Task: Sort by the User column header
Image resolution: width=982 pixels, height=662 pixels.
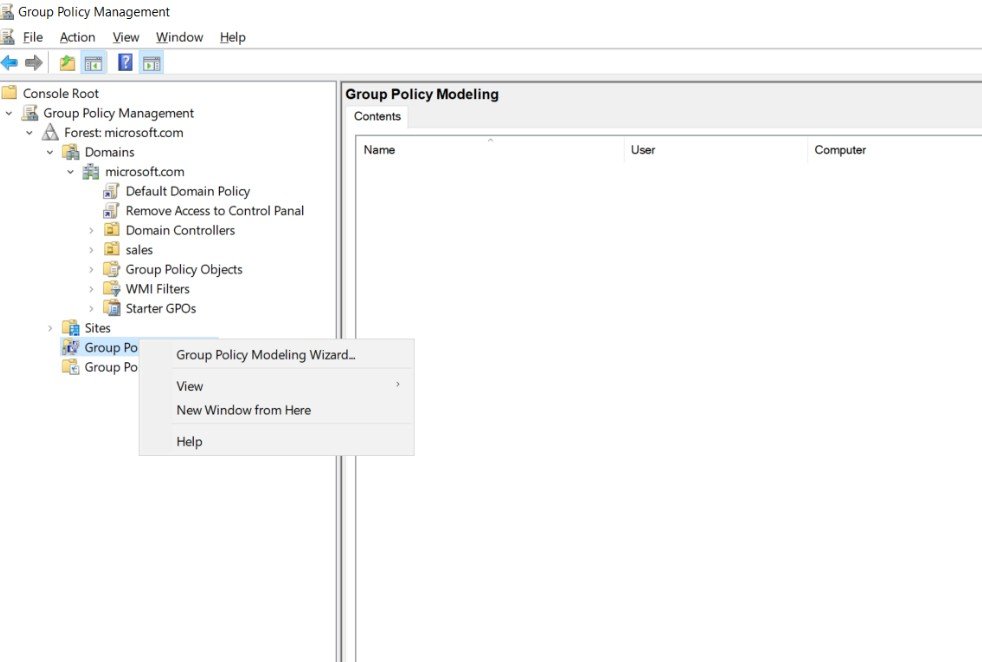Action: 716,150
